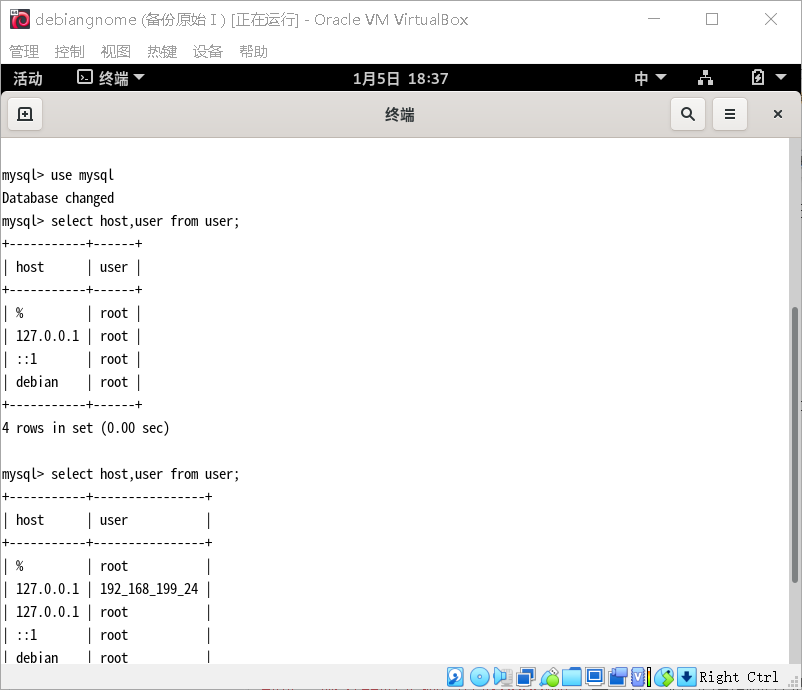Screen dimensions: 802x690
Task: Open the terminal hamburger menu
Action: 730,114
